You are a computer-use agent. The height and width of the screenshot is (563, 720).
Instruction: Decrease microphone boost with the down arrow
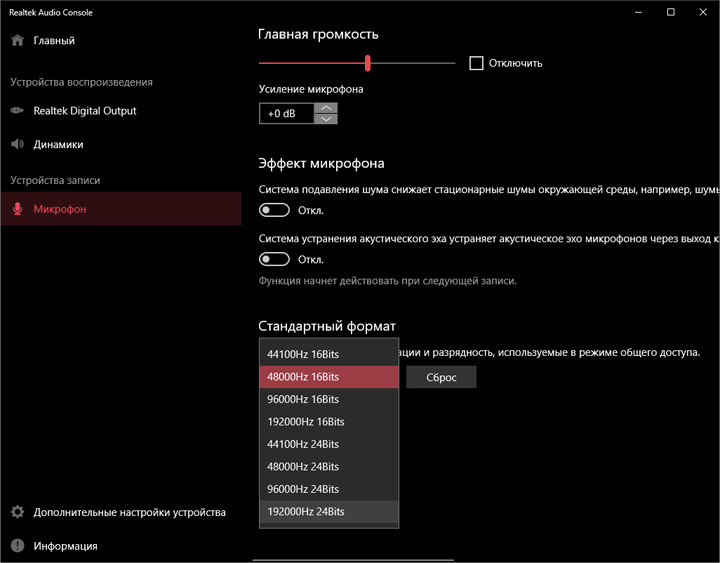[326, 119]
